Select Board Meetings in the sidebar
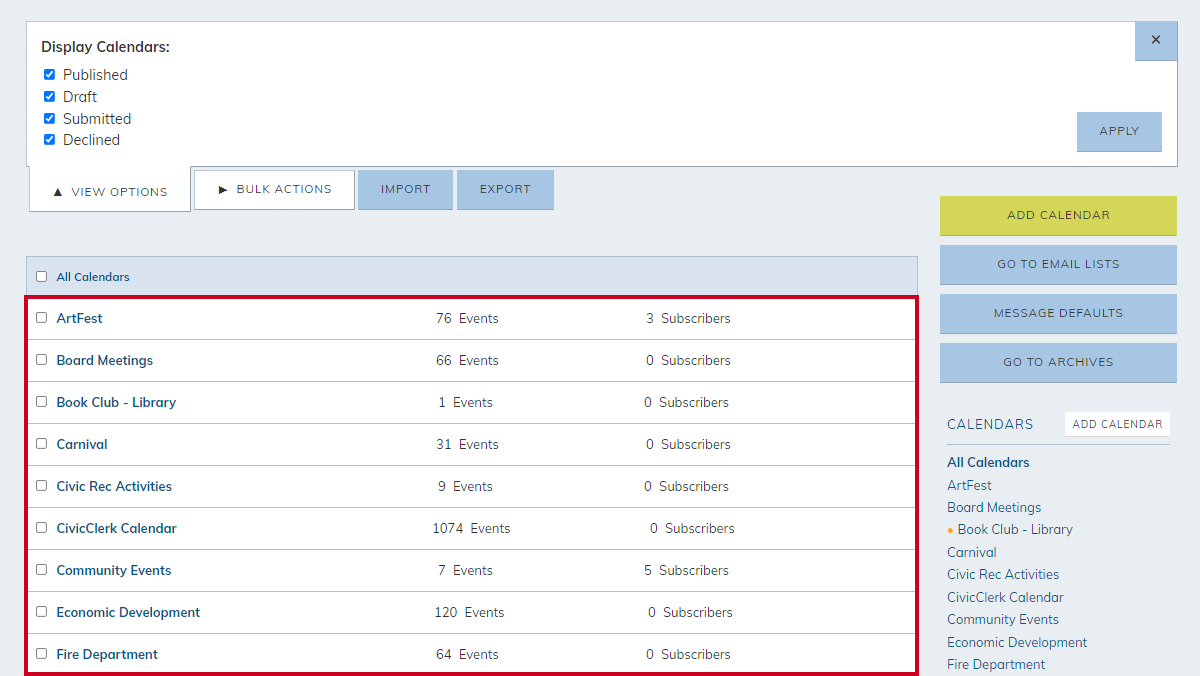 (994, 507)
